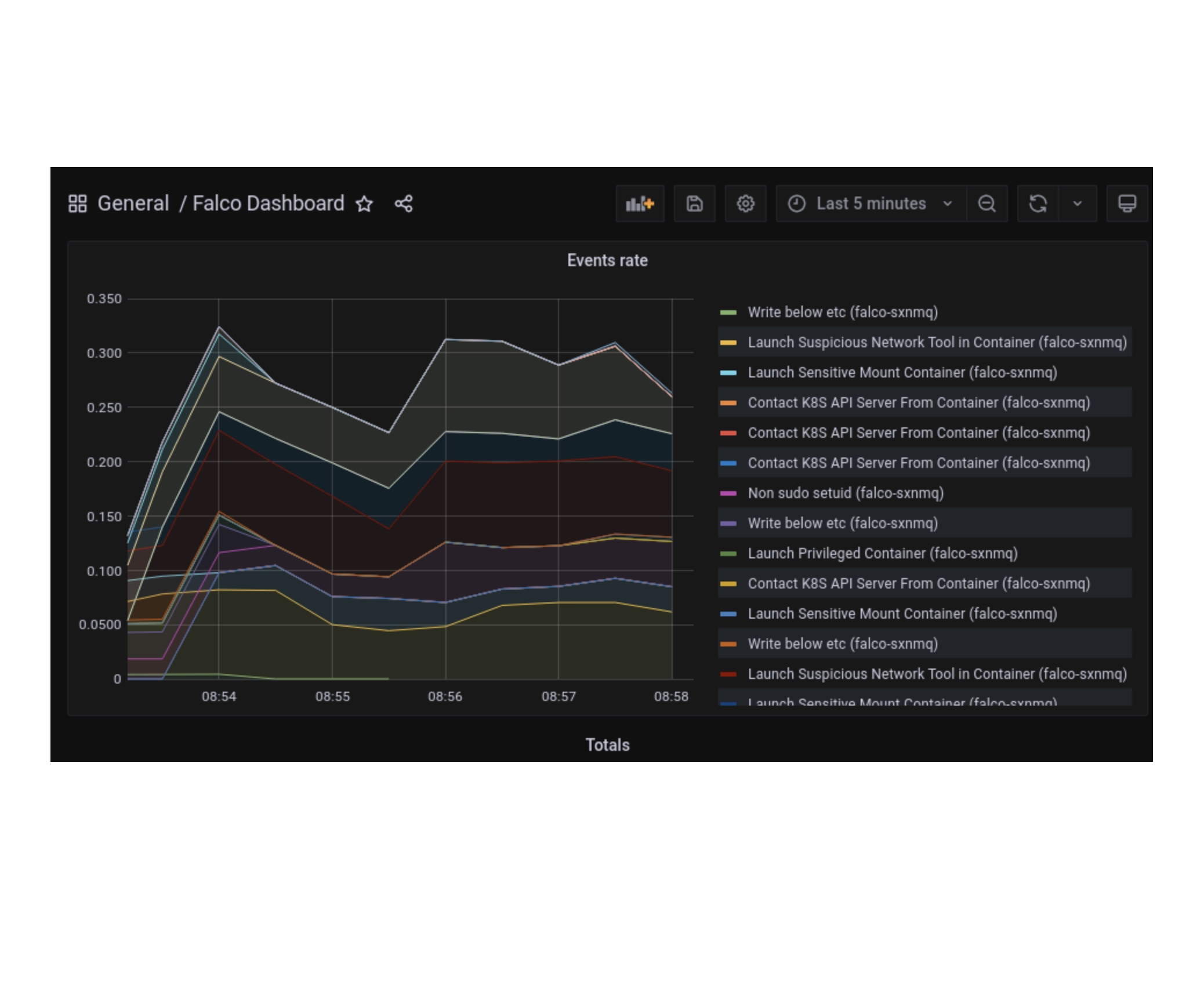Toggle red Contact K8S API Server series
1204x988 pixels.
pos(919,433)
